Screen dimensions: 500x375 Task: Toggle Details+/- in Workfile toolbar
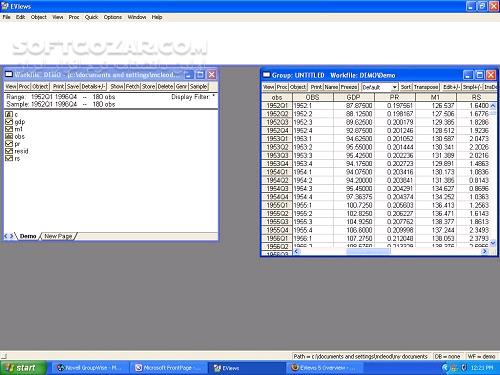click(93, 86)
